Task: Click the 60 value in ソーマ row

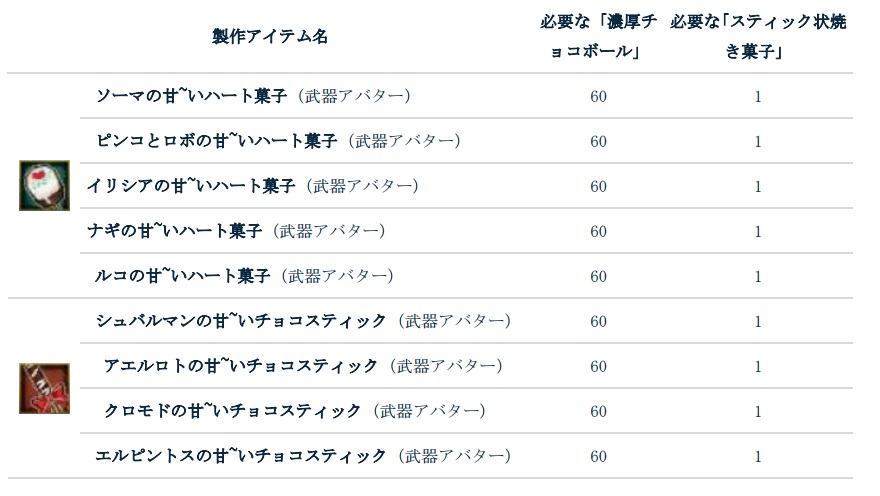Action: 598,97
